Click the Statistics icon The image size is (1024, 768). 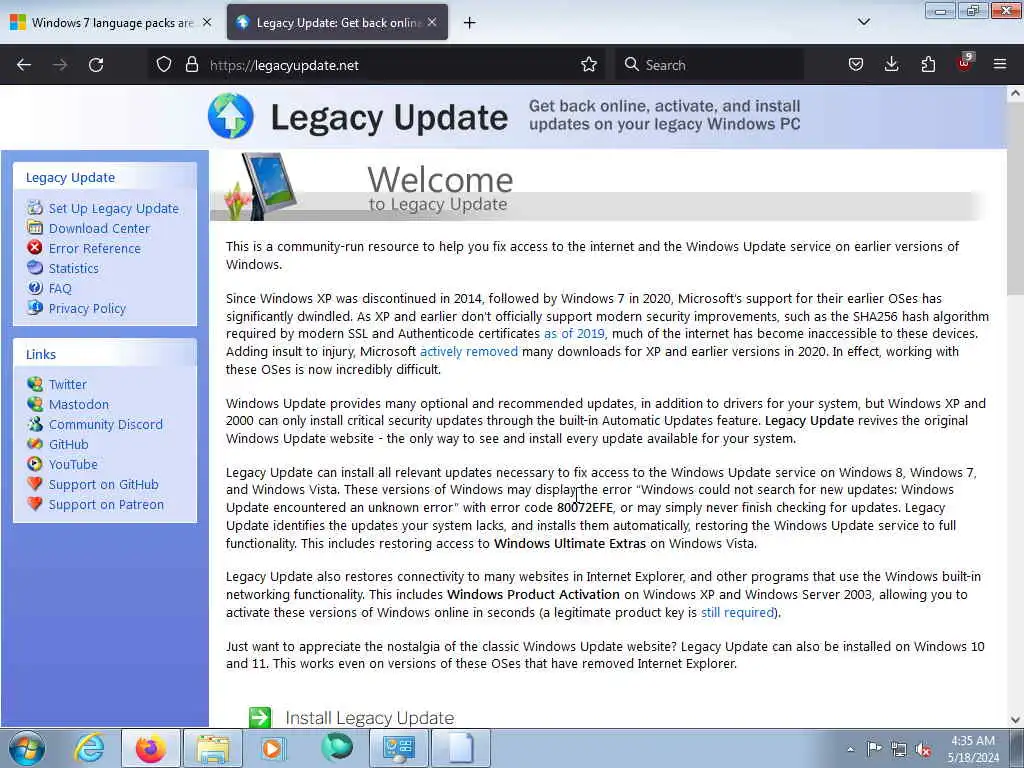[35, 268]
